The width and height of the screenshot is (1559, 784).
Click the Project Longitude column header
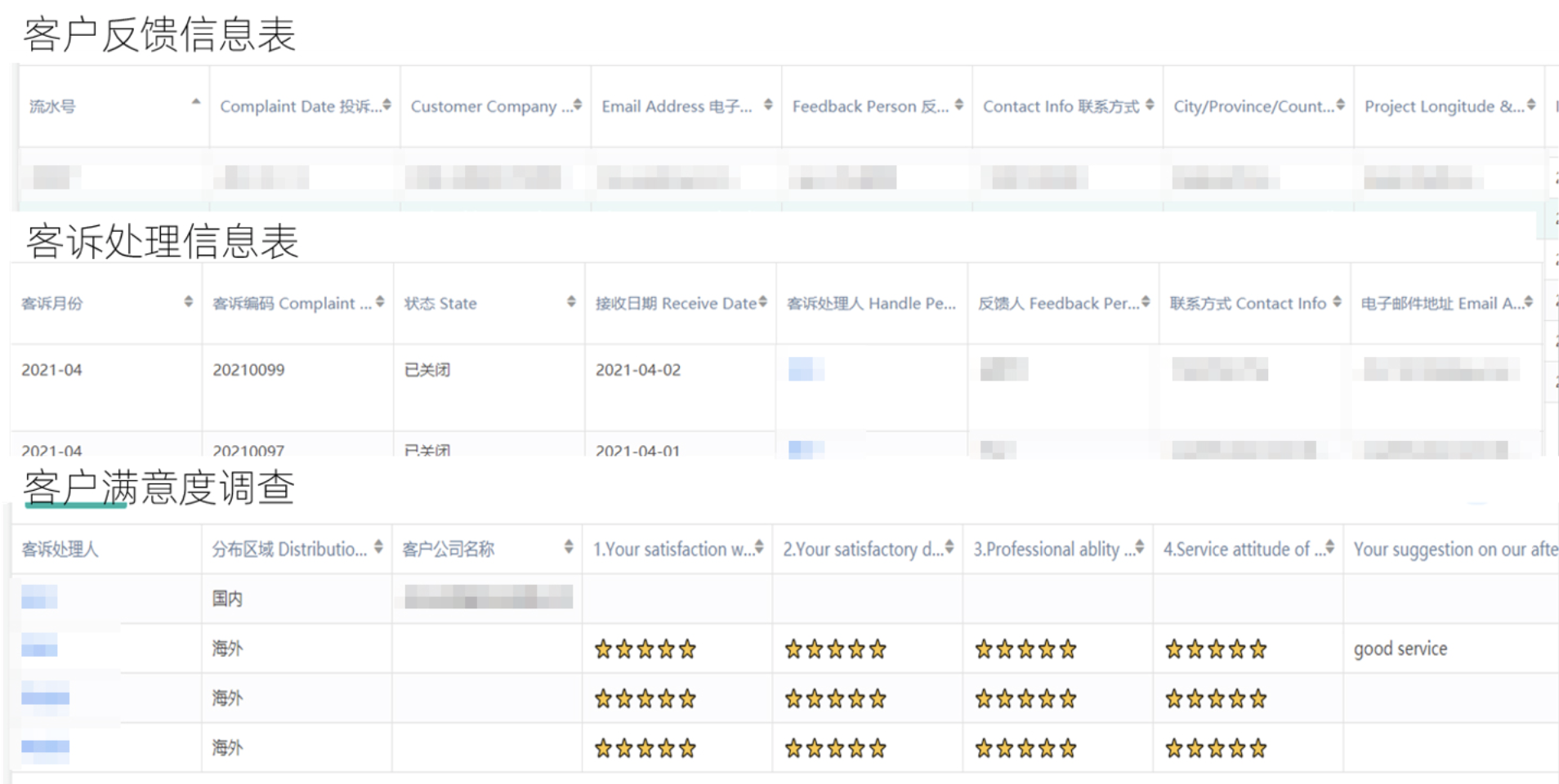point(1449,106)
